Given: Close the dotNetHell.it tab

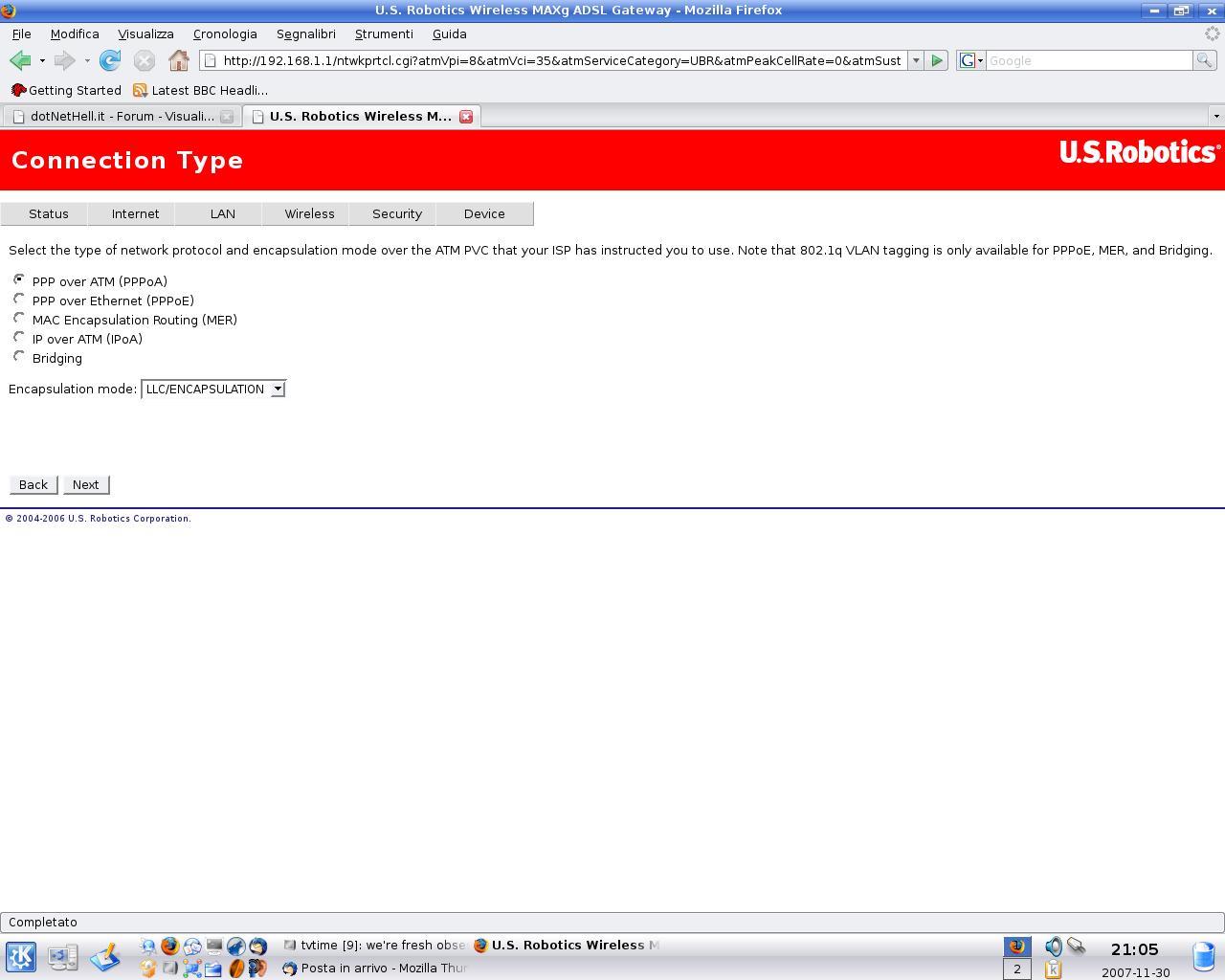Looking at the screenshot, I should [227, 116].
